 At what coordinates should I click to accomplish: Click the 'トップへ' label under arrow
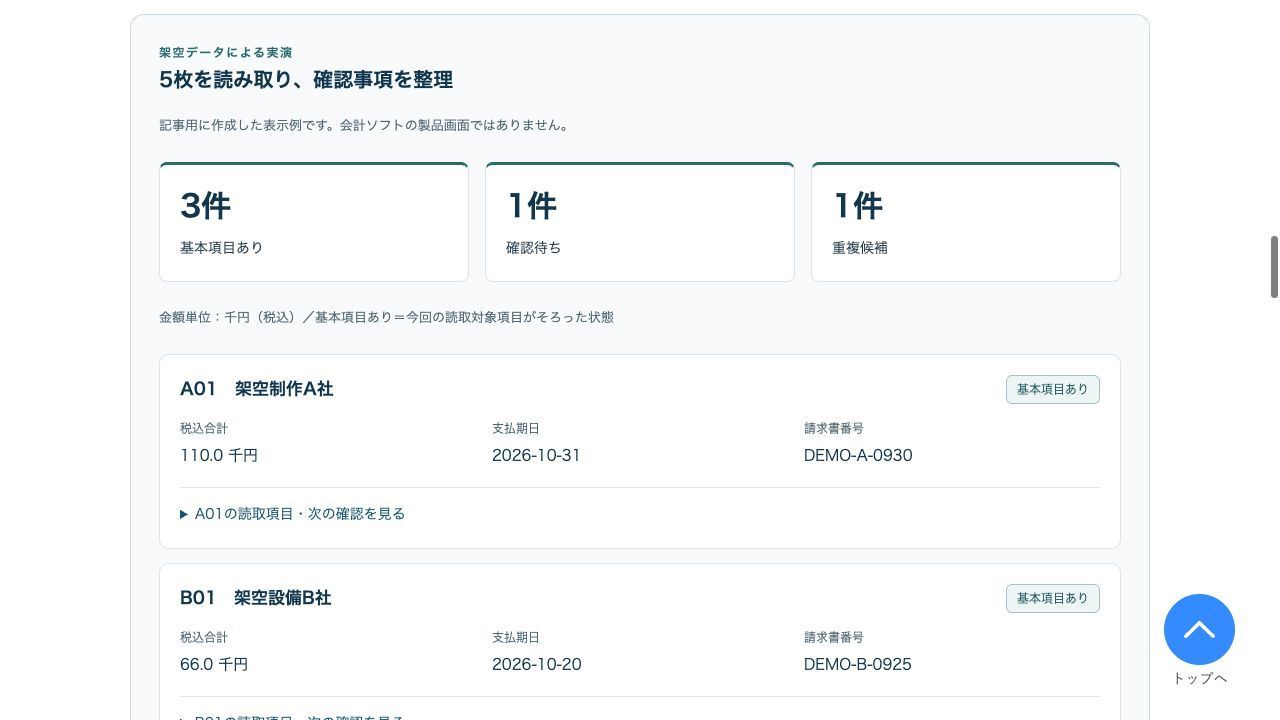pos(1199,678)
